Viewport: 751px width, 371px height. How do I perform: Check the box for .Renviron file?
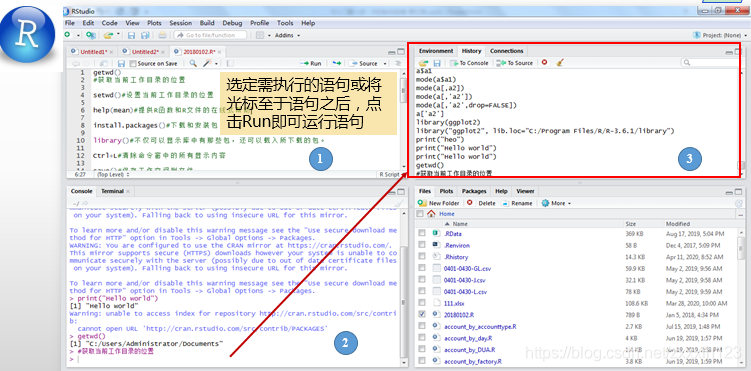coord(421,245)
